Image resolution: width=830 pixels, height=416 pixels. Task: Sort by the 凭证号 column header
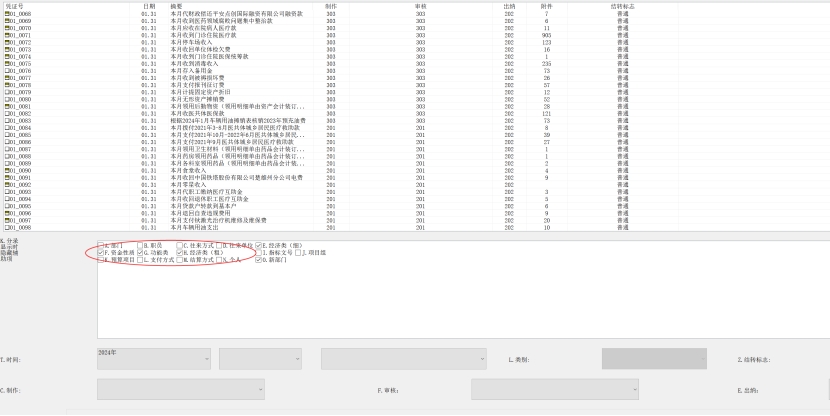pos(14,6)
